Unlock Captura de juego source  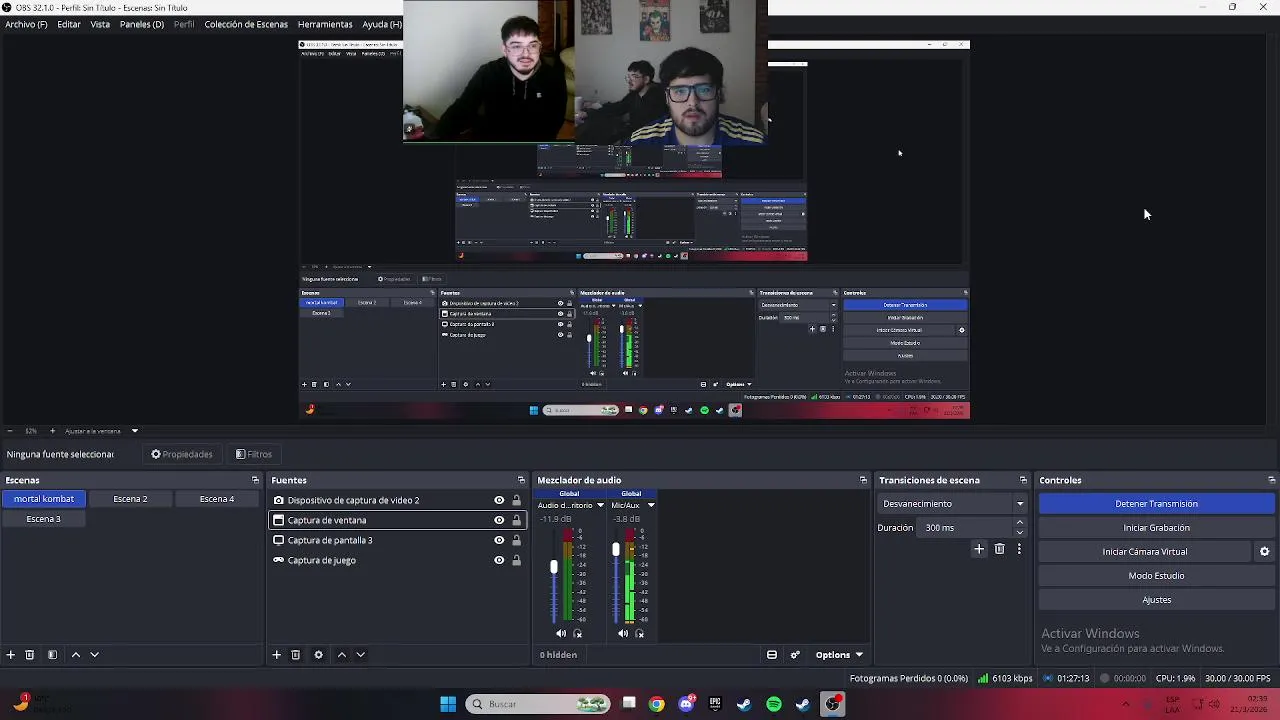(x=516, y=560)
